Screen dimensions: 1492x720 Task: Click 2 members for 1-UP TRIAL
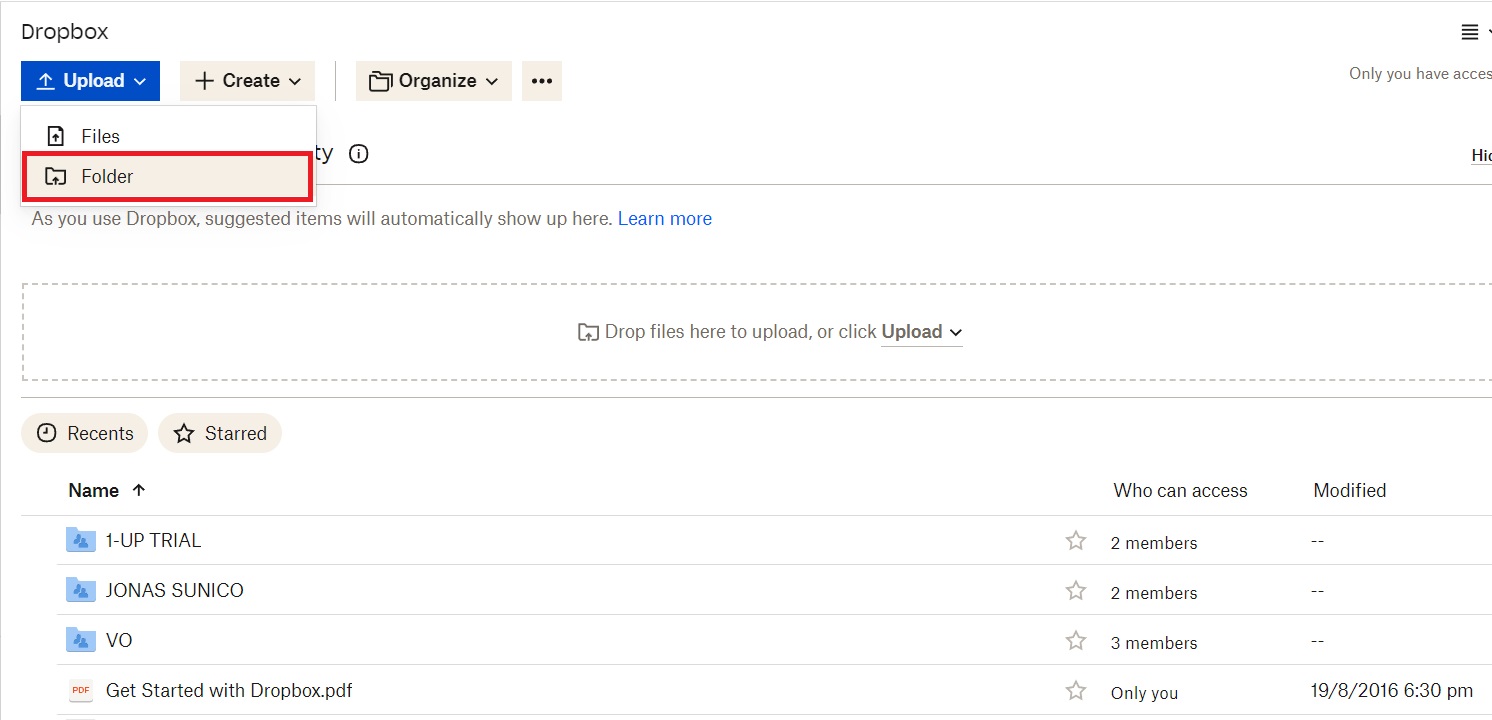coord(1154,543)
